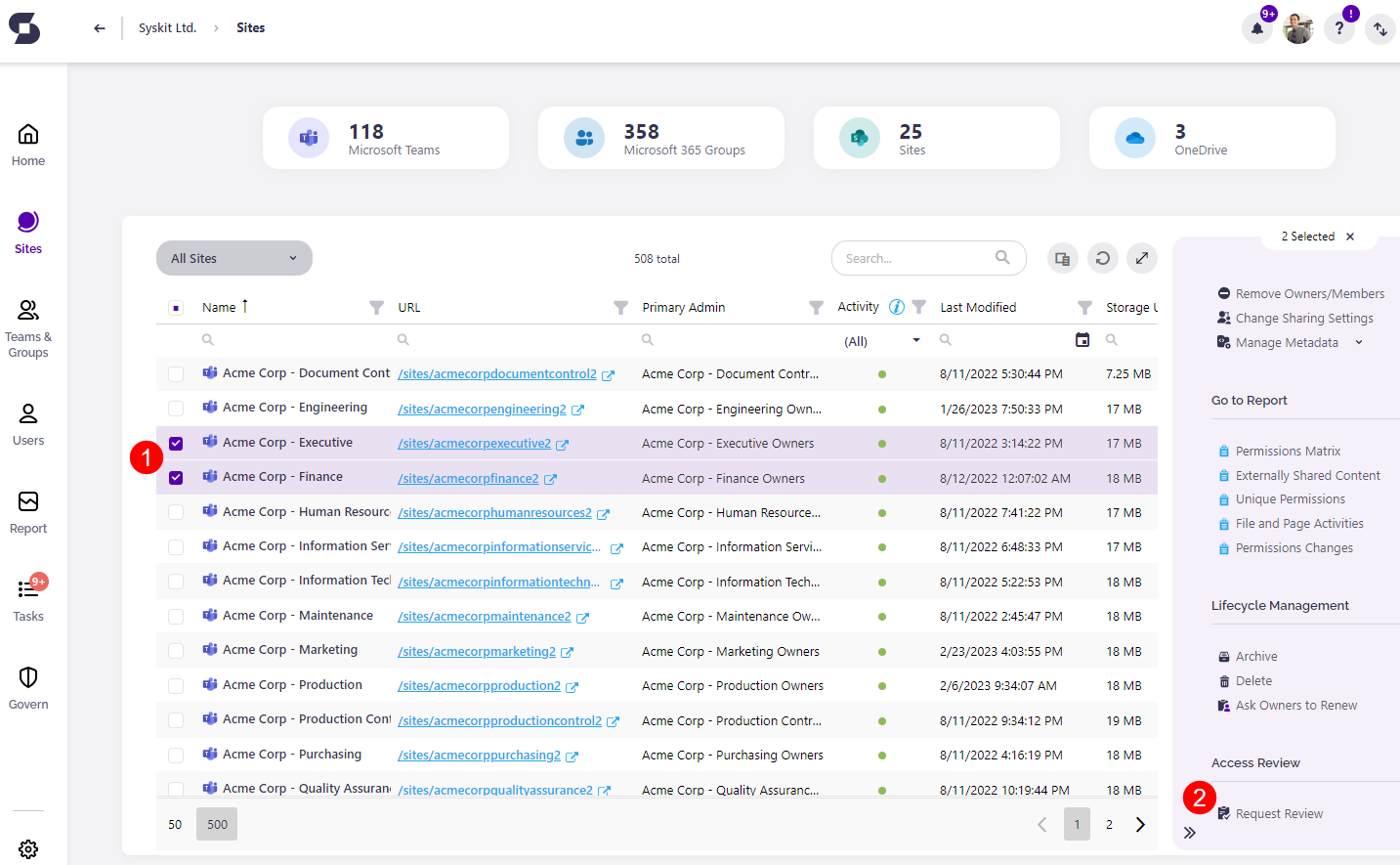This screenshot has width=1400, height=865.
Task: Expand the Manage Metadata options
Action: (1358, 342)
